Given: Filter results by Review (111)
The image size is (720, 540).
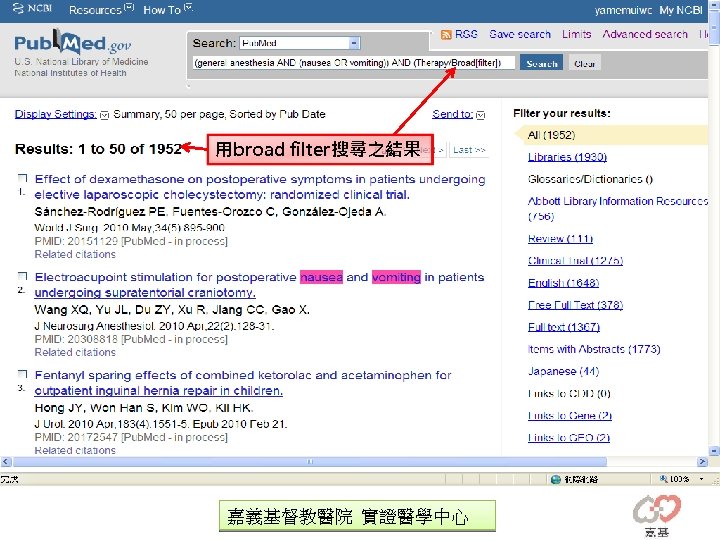Looking at the screenshot, I should pos(560,239).
